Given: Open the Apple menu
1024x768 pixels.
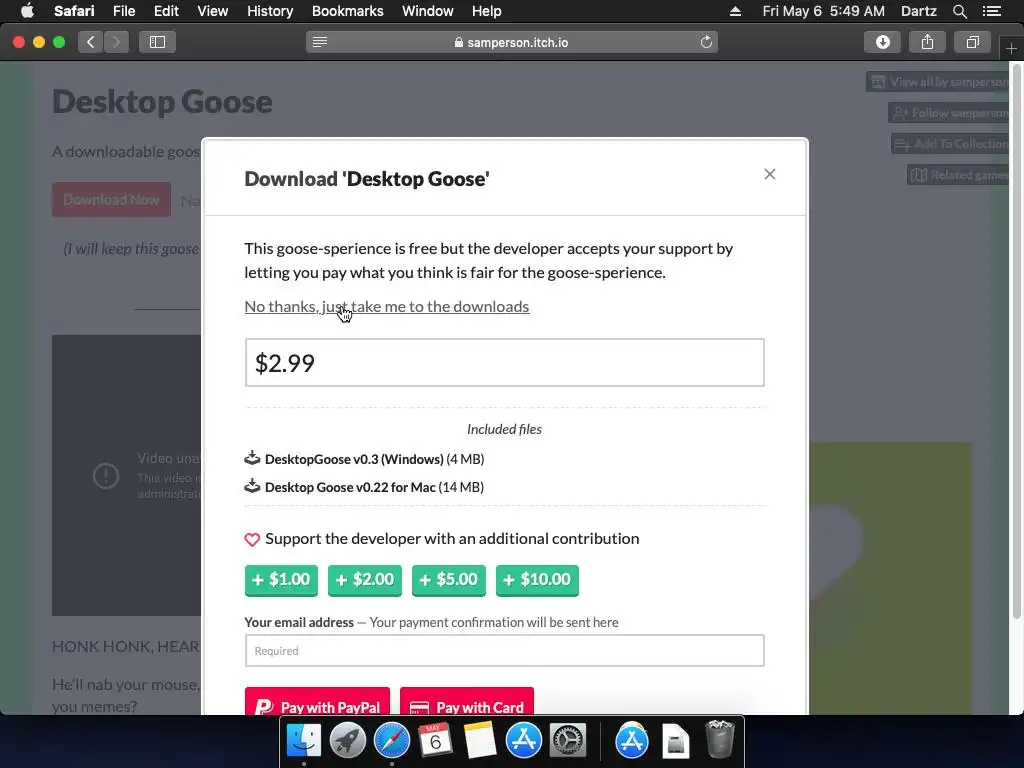Looking at the screenshot, I should click(x=27, y=11).
